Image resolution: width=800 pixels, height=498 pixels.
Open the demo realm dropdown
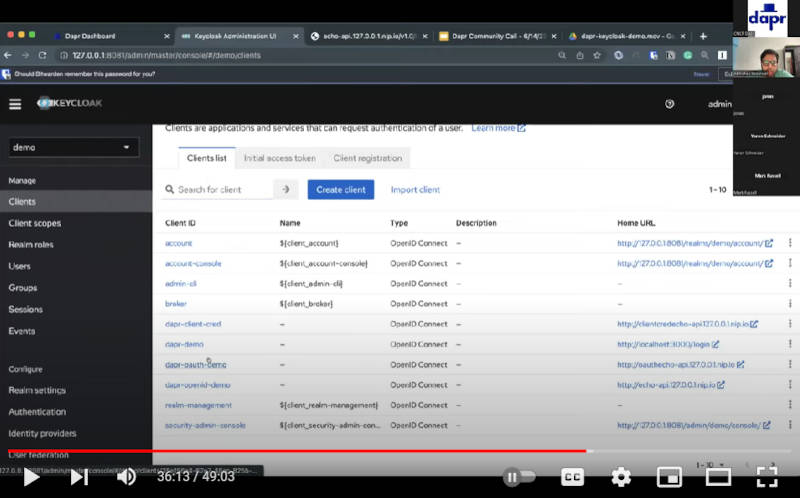[73, 147]
